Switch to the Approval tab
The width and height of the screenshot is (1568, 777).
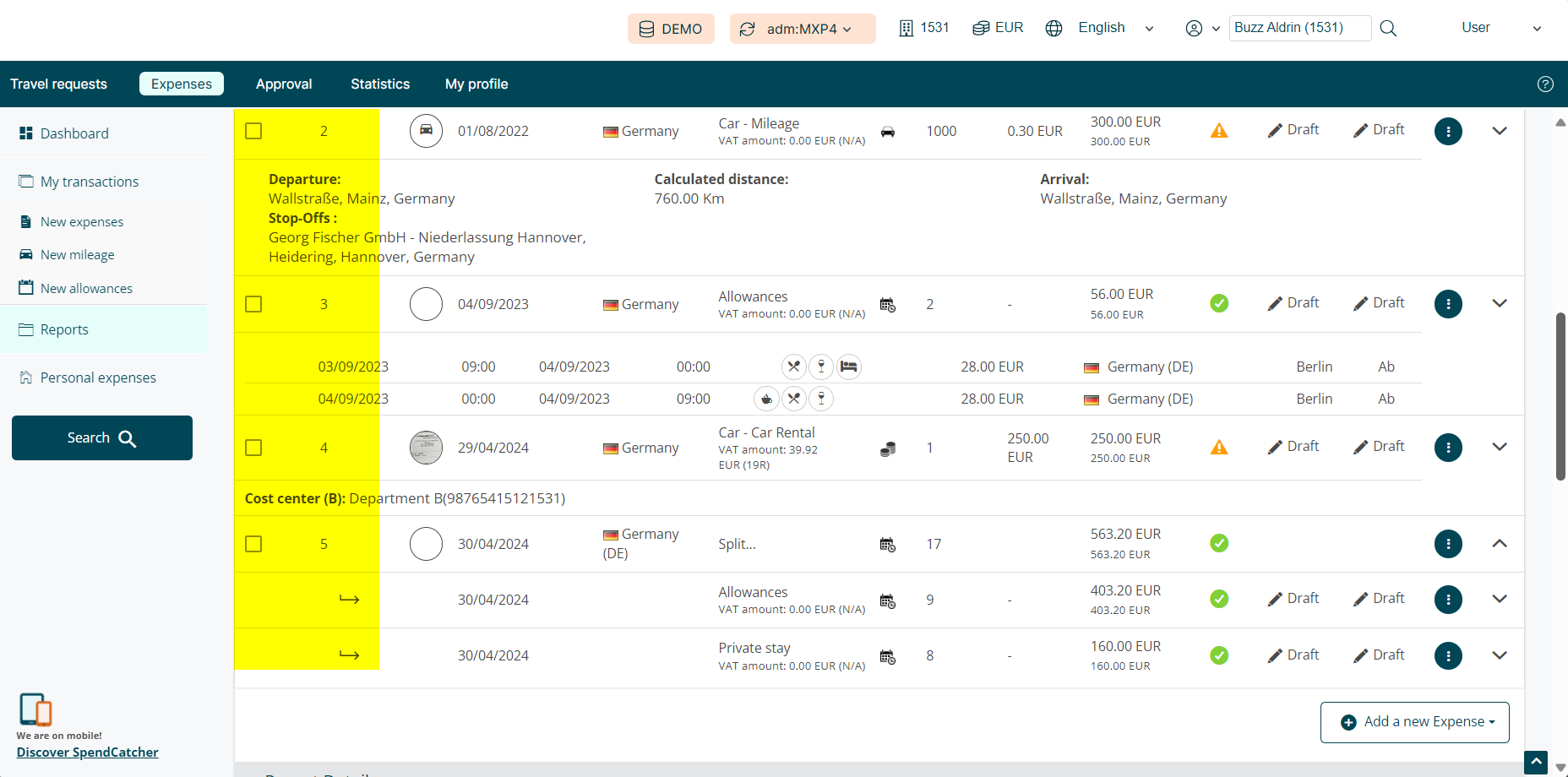[284, 84]
